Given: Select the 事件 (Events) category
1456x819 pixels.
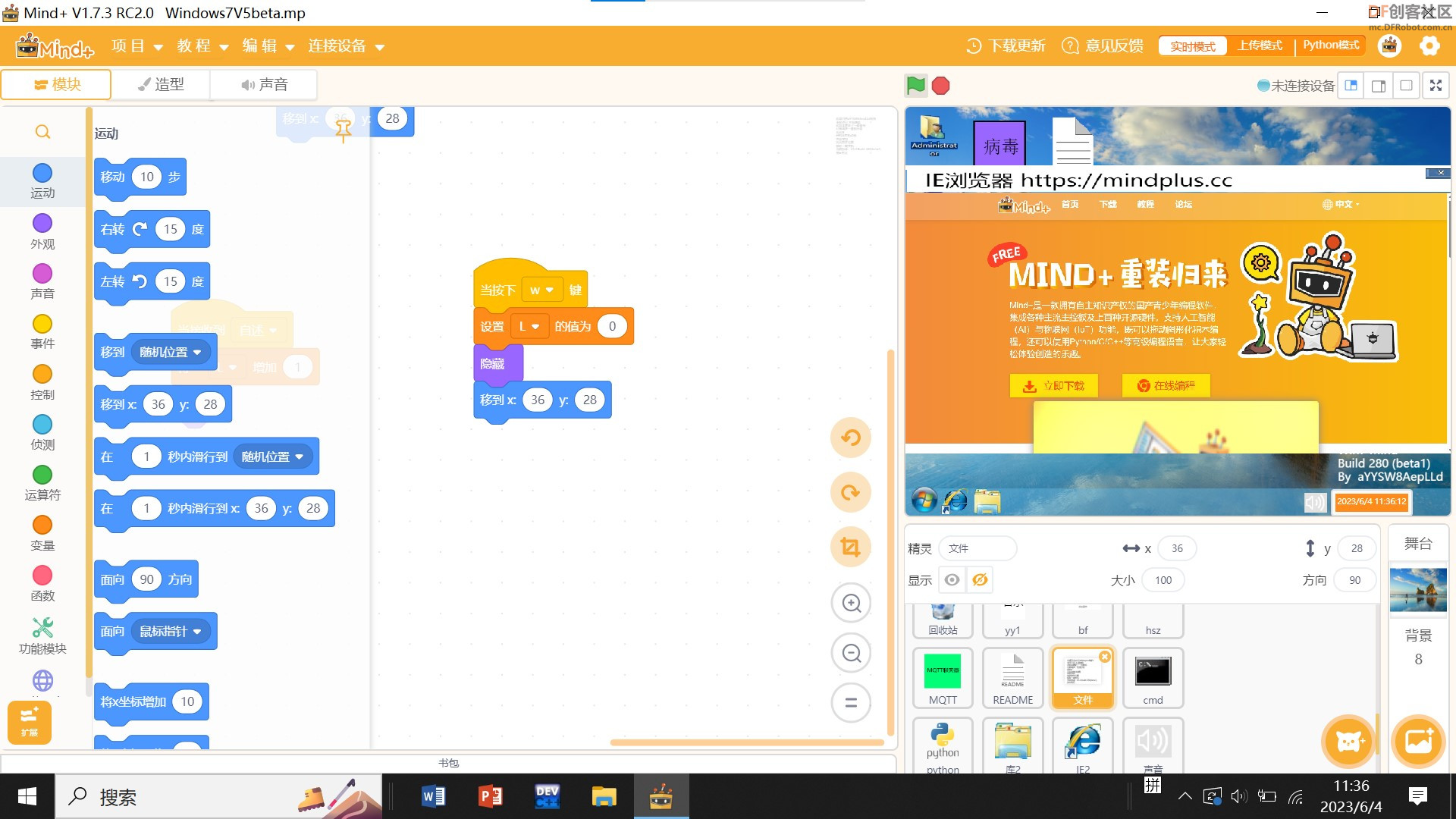Looking at the screenshot, I should (x=42, y=332).
